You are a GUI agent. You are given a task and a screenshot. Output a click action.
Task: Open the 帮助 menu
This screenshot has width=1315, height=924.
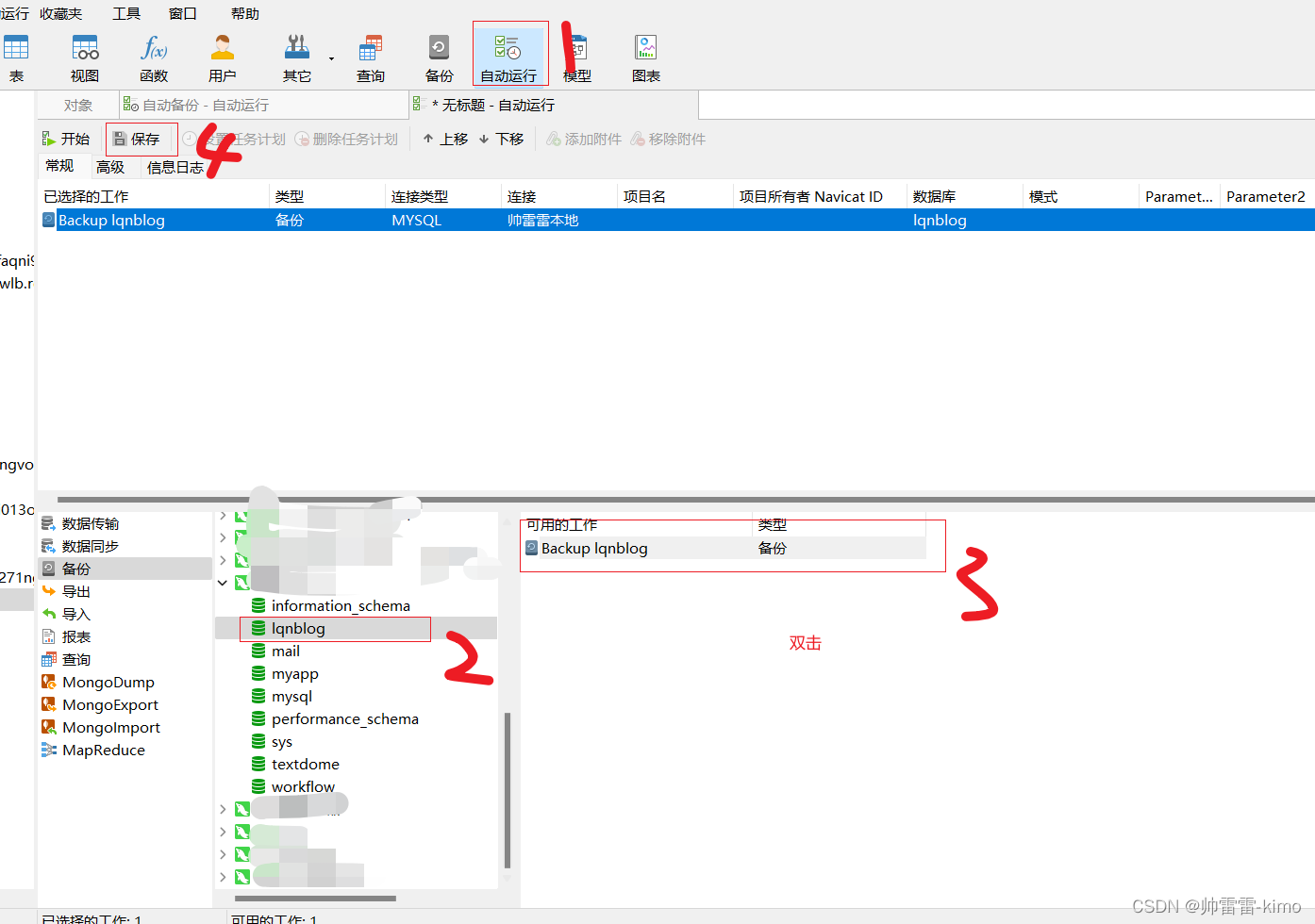(x=245, y=13)
